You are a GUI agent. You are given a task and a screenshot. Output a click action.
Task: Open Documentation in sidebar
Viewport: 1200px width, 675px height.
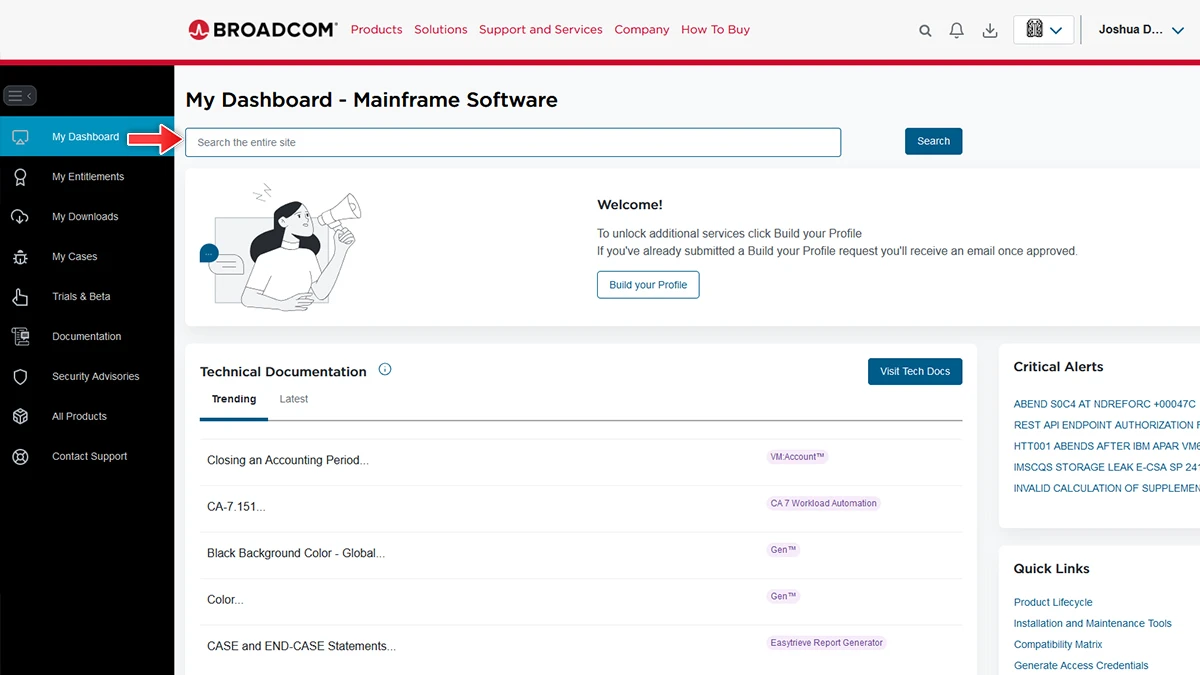coord(87,337)
